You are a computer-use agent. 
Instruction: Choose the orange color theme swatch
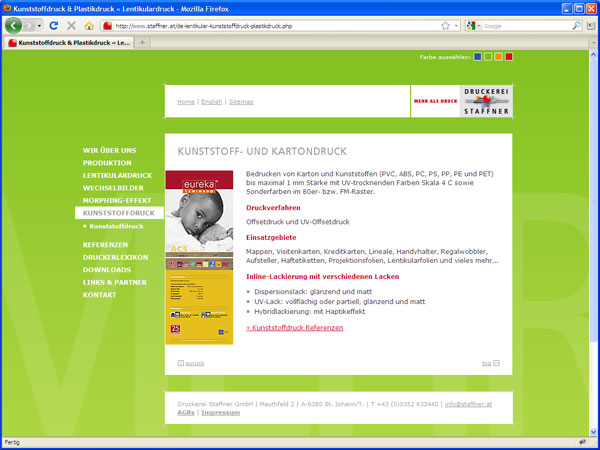coord(498,57)
